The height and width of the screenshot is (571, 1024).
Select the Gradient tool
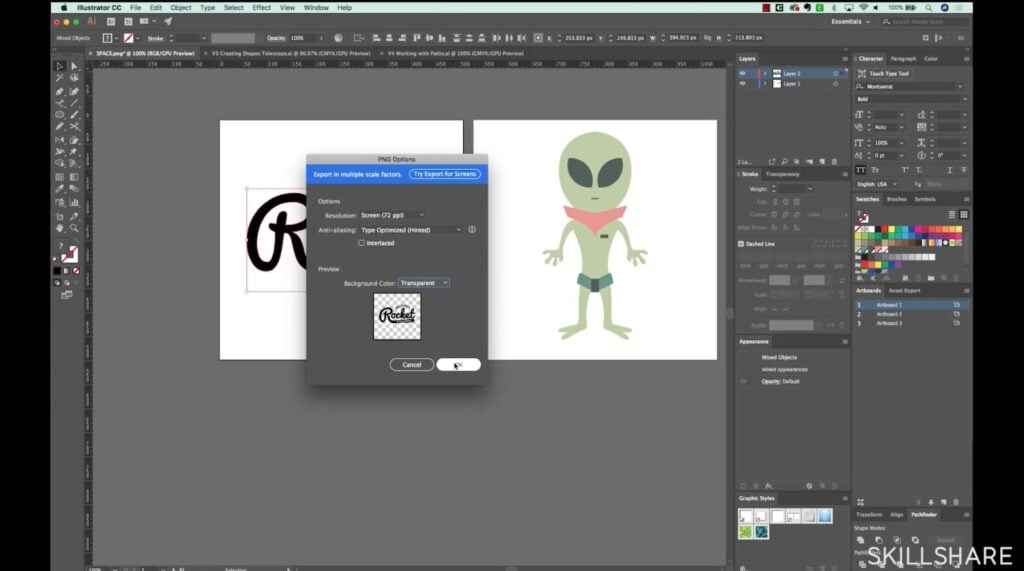[74, 177]
